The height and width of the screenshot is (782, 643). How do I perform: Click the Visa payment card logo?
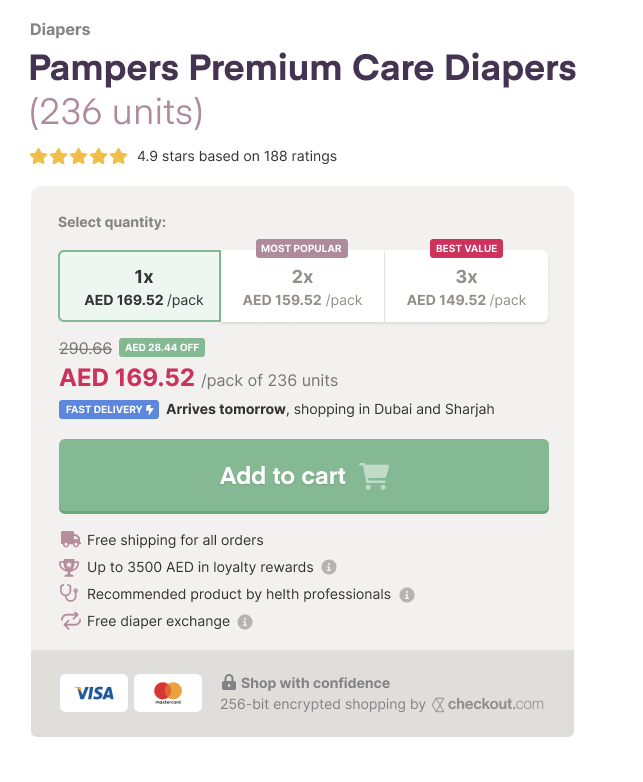94,693
